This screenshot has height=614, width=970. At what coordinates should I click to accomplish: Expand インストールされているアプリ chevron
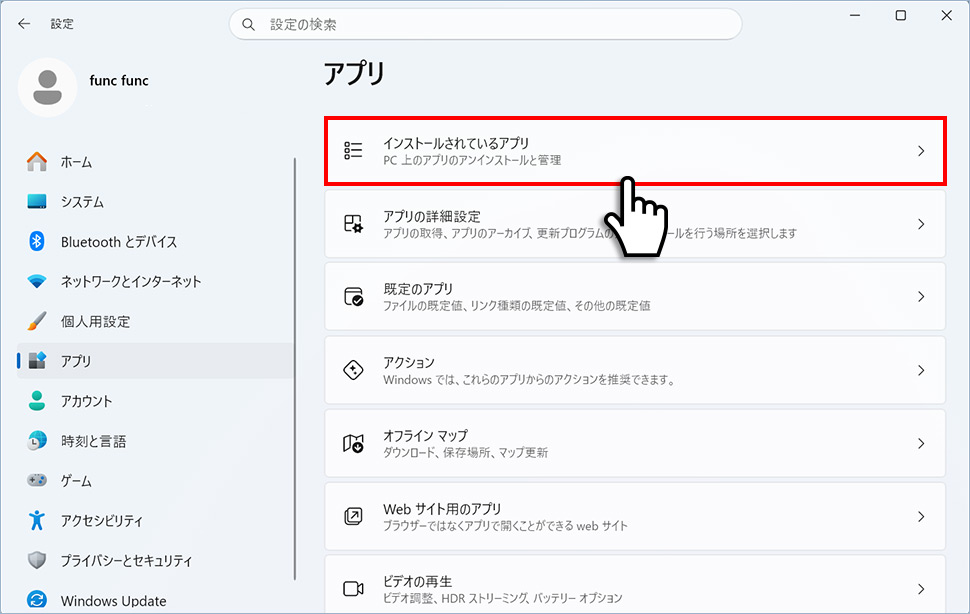point(921,151)
